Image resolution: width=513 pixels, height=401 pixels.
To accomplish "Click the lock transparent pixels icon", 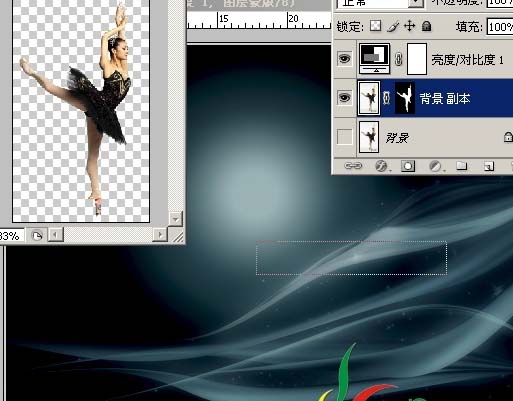I will (x=376, y=26).
